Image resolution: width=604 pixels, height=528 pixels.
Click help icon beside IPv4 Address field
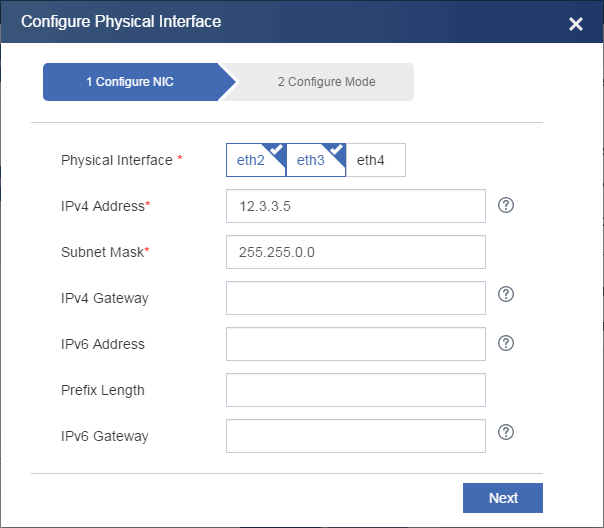(506, 205)
